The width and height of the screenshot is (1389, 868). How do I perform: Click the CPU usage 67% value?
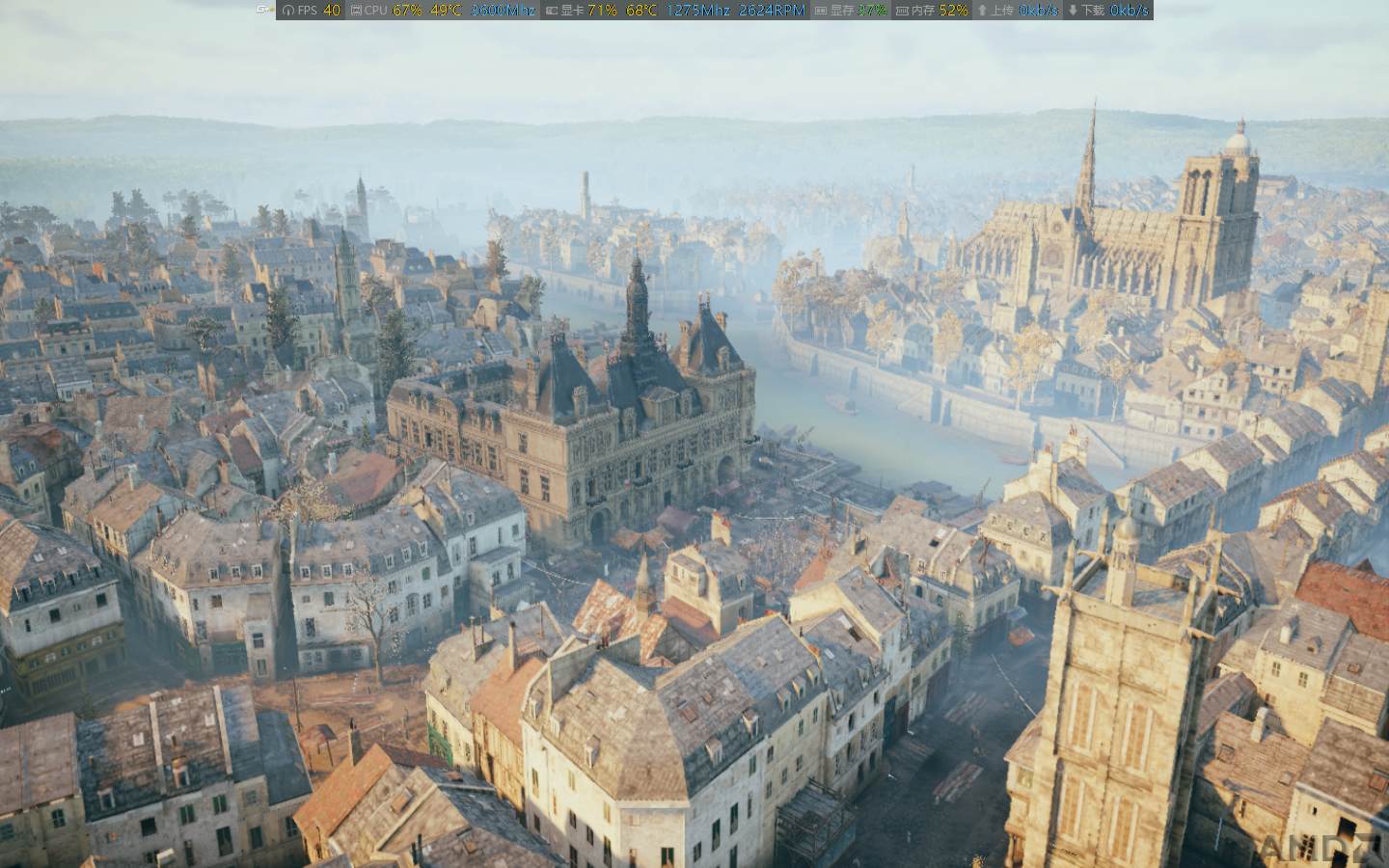(x=407, y=11)
